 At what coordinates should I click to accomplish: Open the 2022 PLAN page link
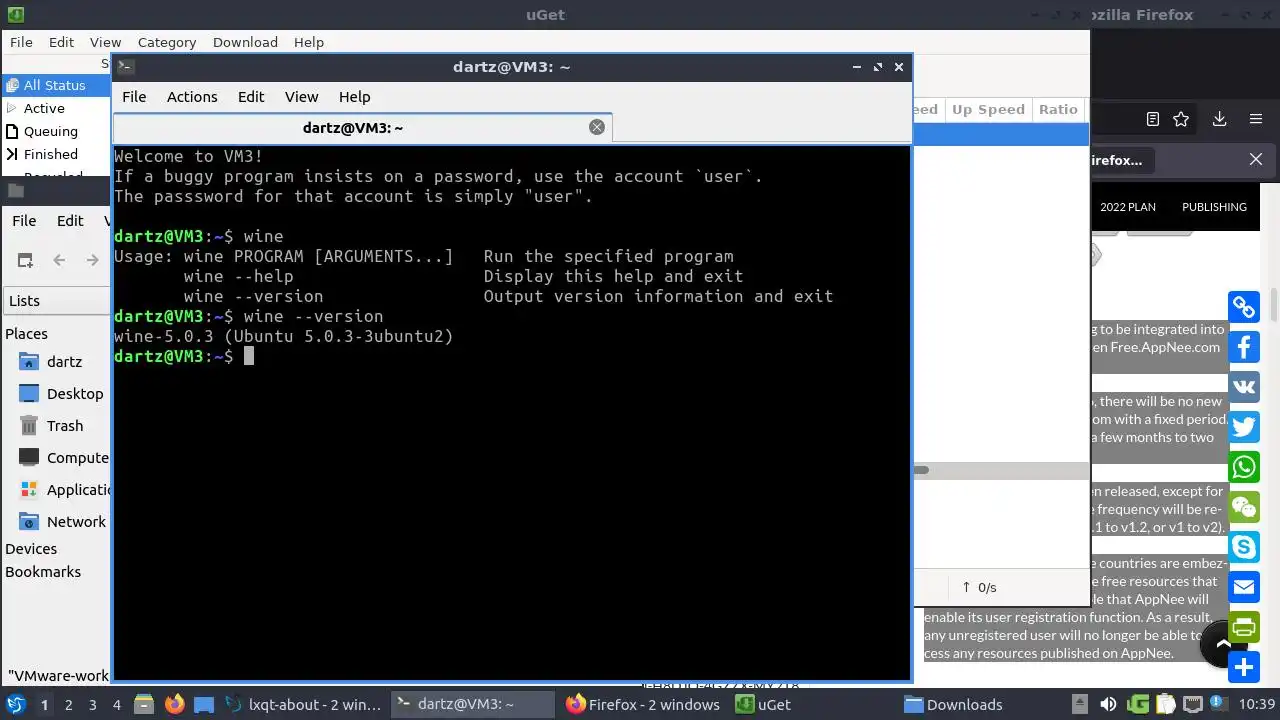coord(1128,207)
